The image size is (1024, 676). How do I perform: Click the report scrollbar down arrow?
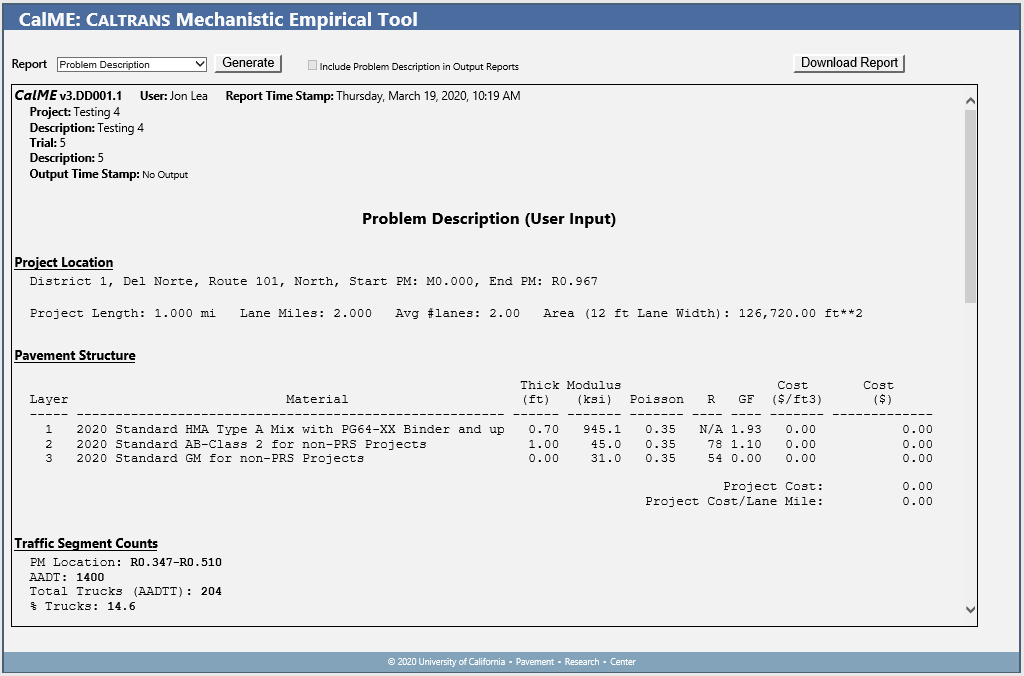click(x=968, y=609)
